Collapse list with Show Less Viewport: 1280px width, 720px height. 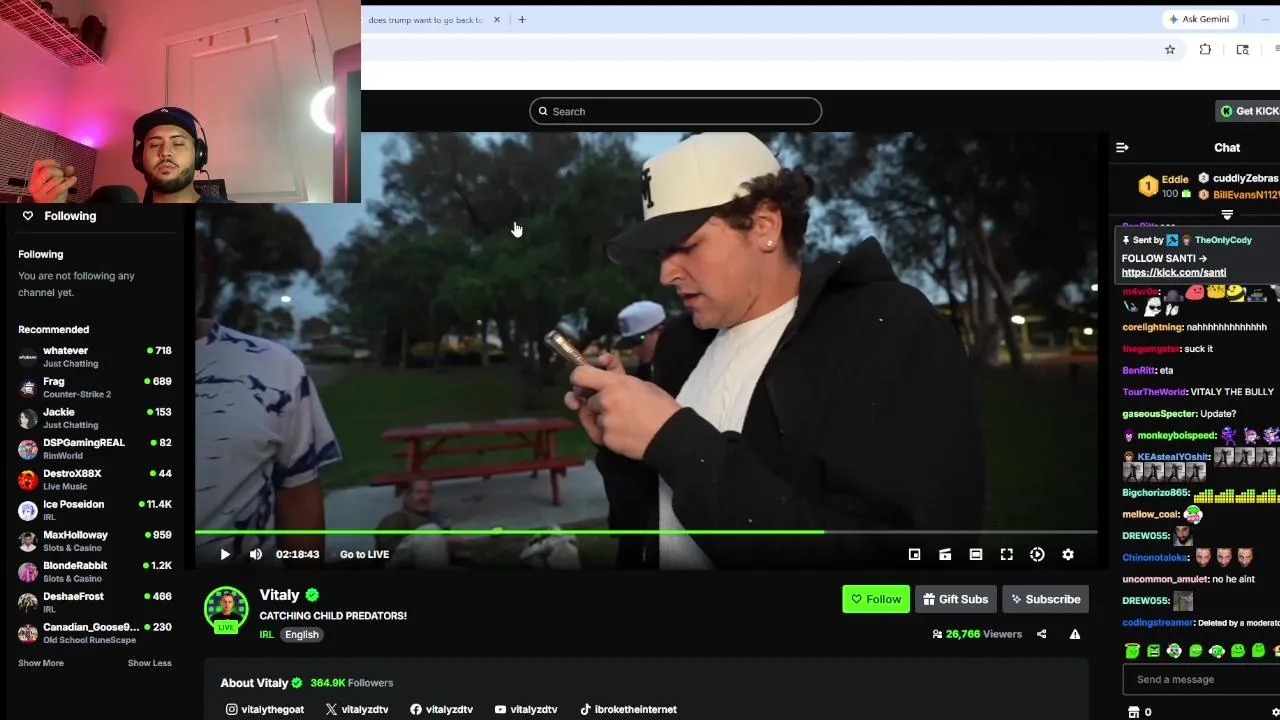click(149, 663)
